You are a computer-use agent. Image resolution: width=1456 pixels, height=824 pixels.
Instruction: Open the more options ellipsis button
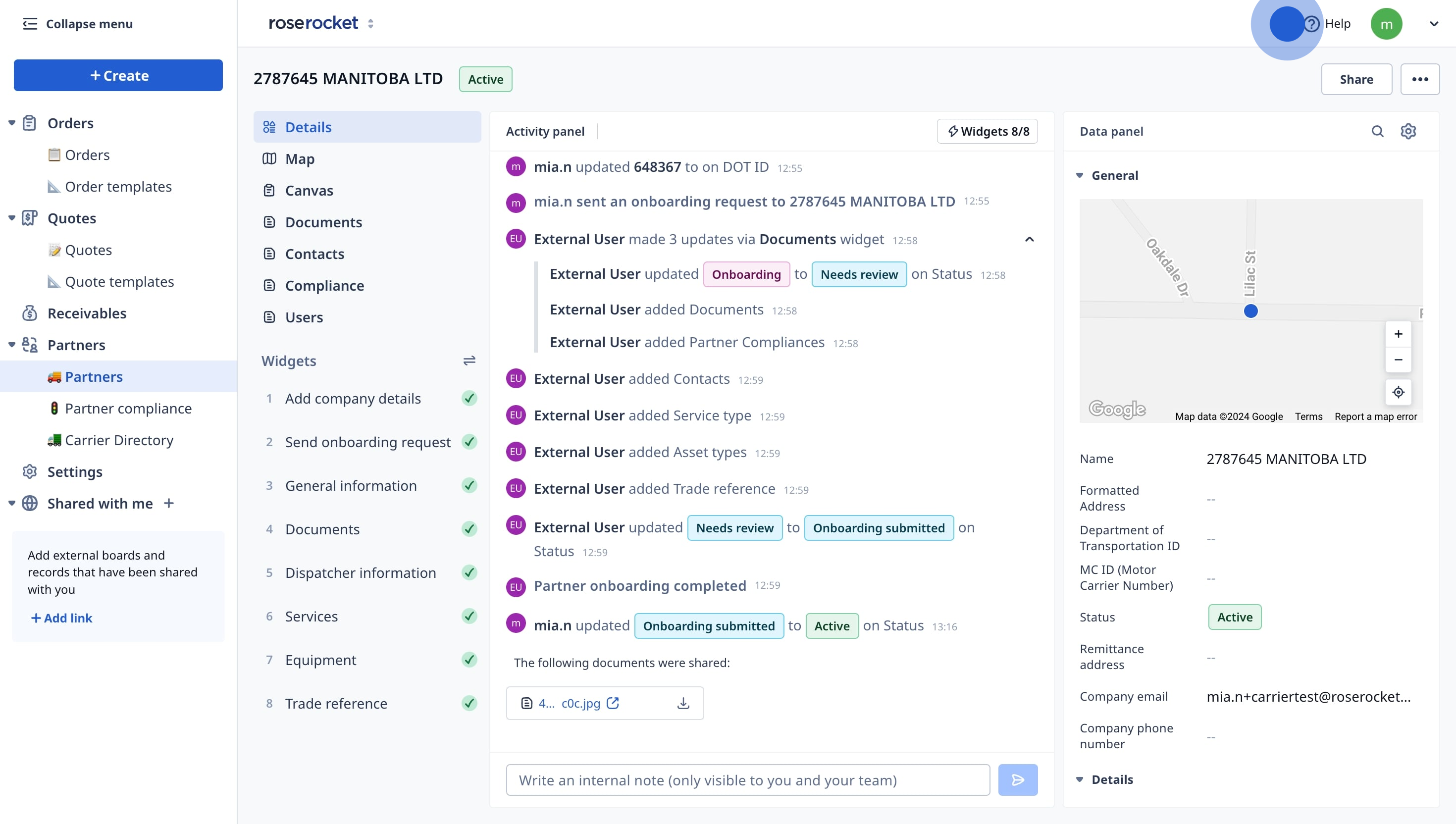click(1419, 79)
